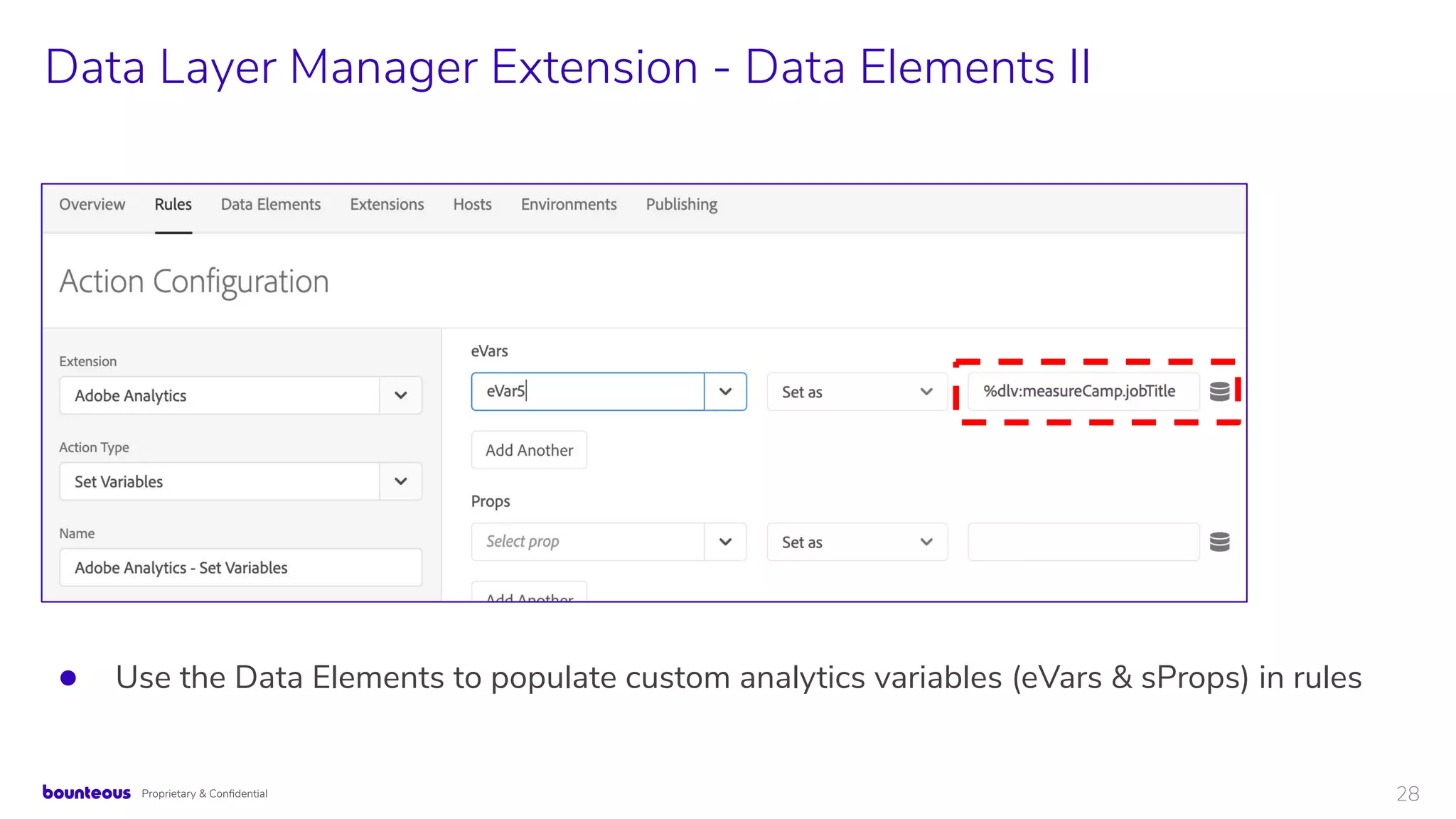Click Add Another under eVars

pyautogui.click(x=529, y=450)
